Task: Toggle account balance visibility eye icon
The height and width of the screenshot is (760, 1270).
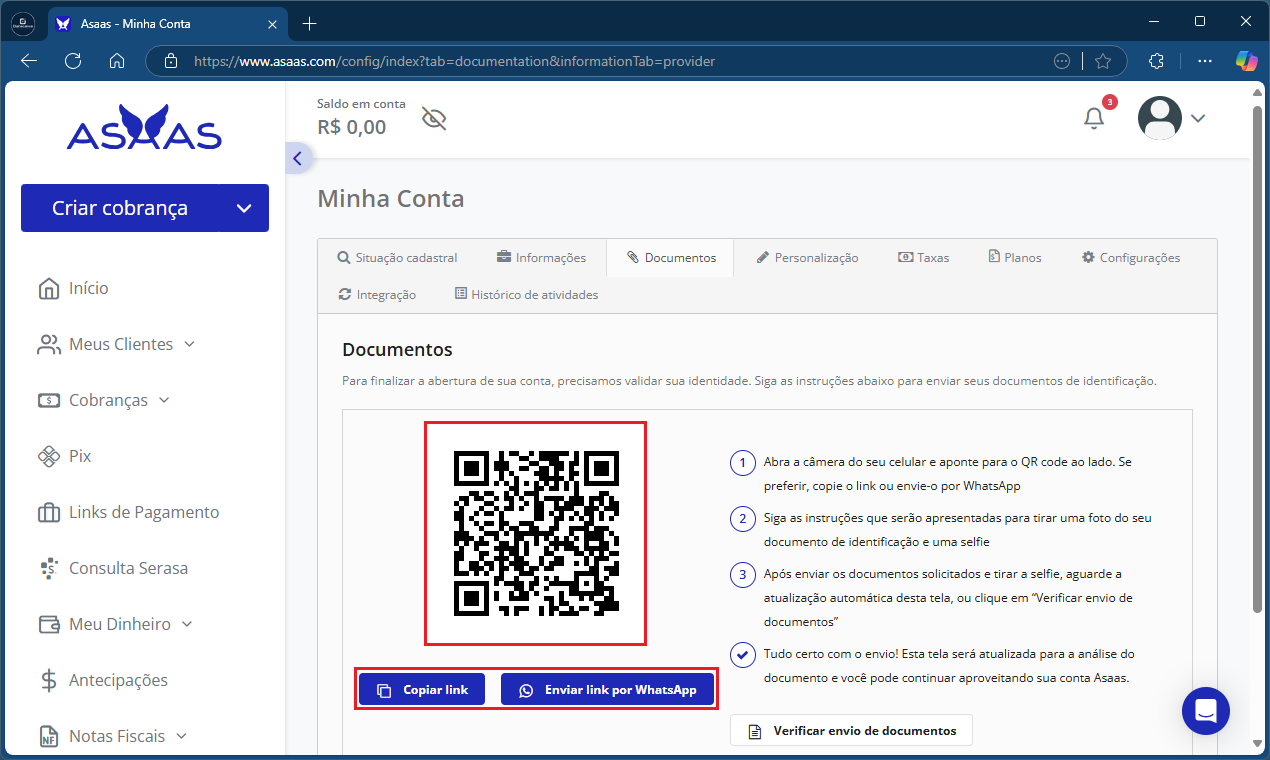Action: pos(433,119)
